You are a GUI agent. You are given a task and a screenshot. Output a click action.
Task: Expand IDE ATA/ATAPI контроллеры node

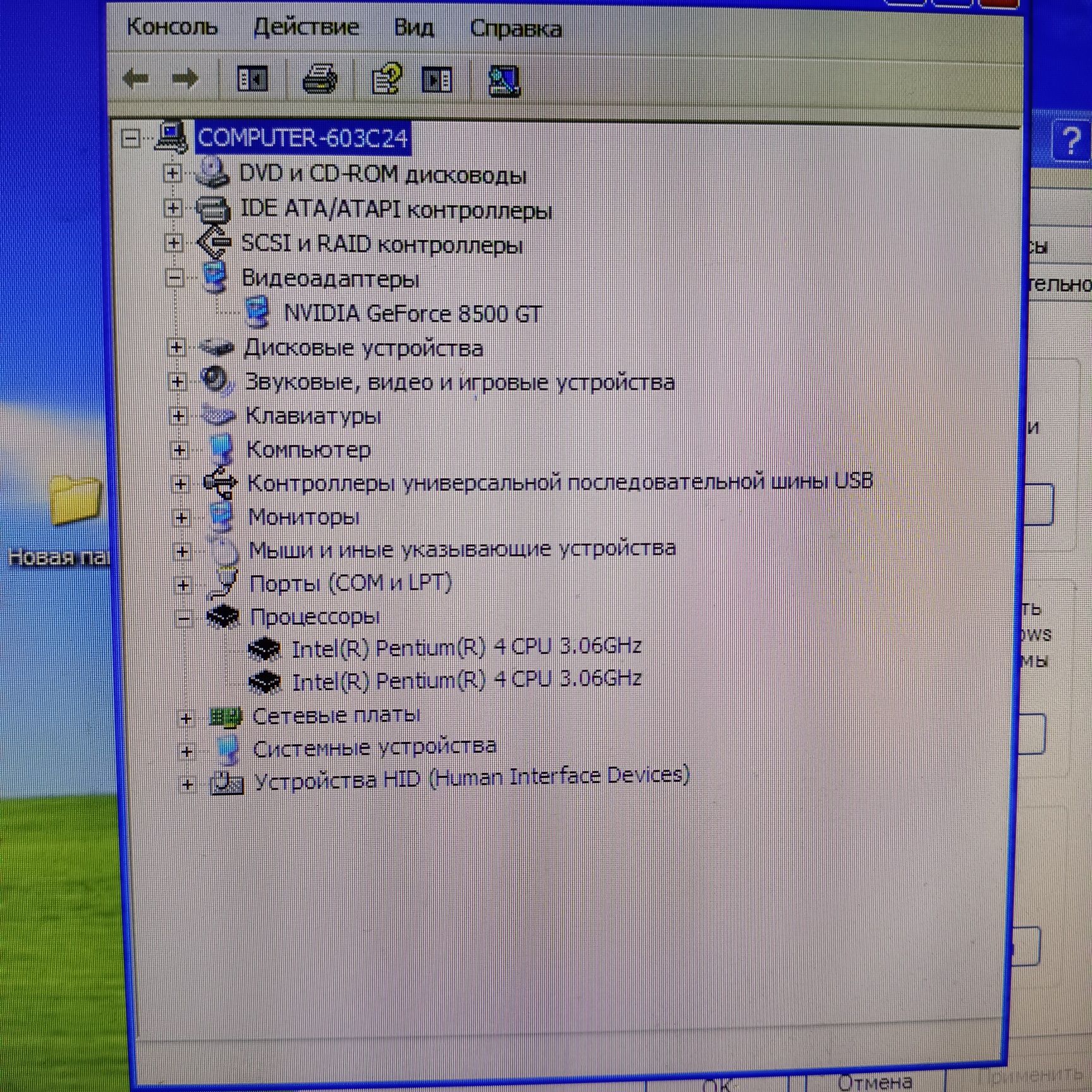(x=173, y=208)
